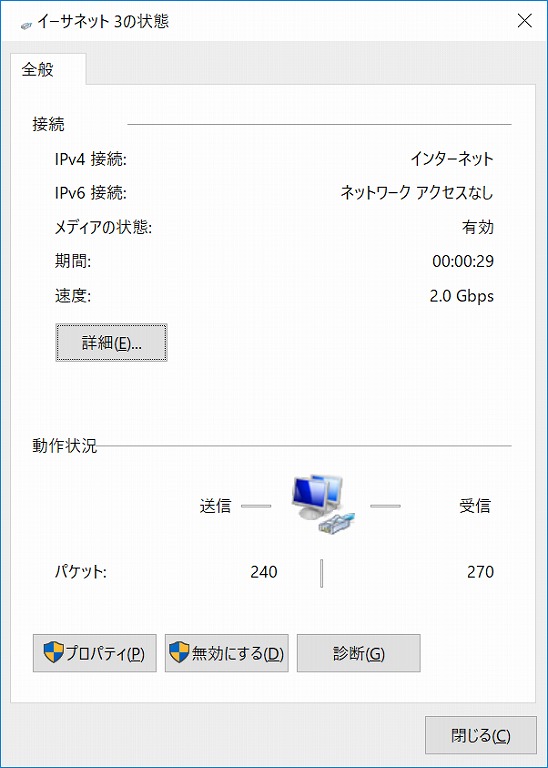Open 詳細(E)... connection details
548x768 pixels.
[x=111, y=343]
